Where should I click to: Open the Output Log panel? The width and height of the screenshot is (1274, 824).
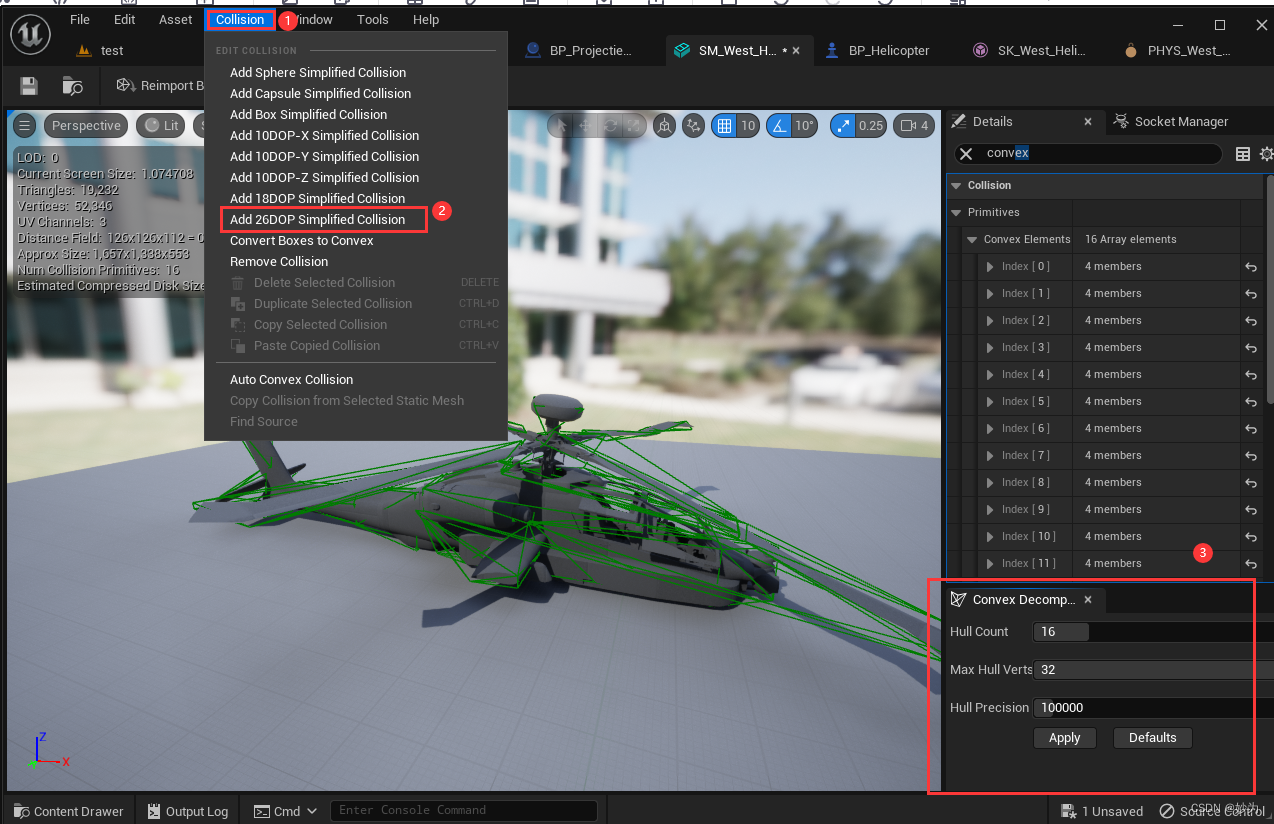[x=187, y=811]
